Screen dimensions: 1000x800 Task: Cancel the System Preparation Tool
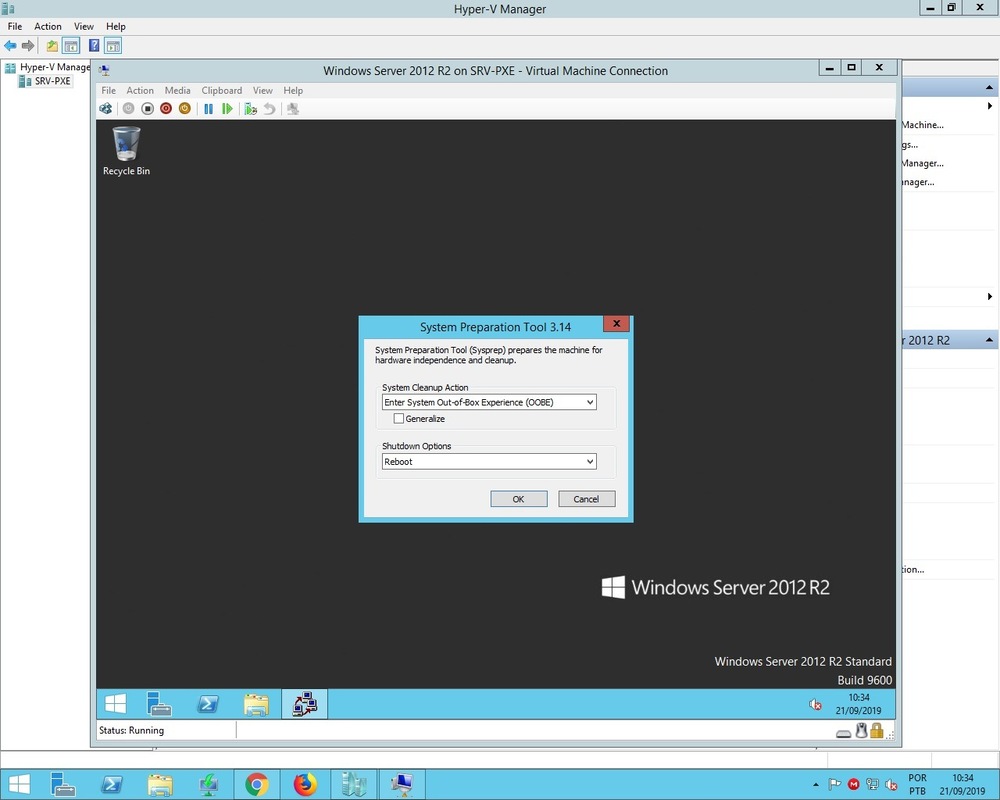pyautogui.click(x=586, y=499)
